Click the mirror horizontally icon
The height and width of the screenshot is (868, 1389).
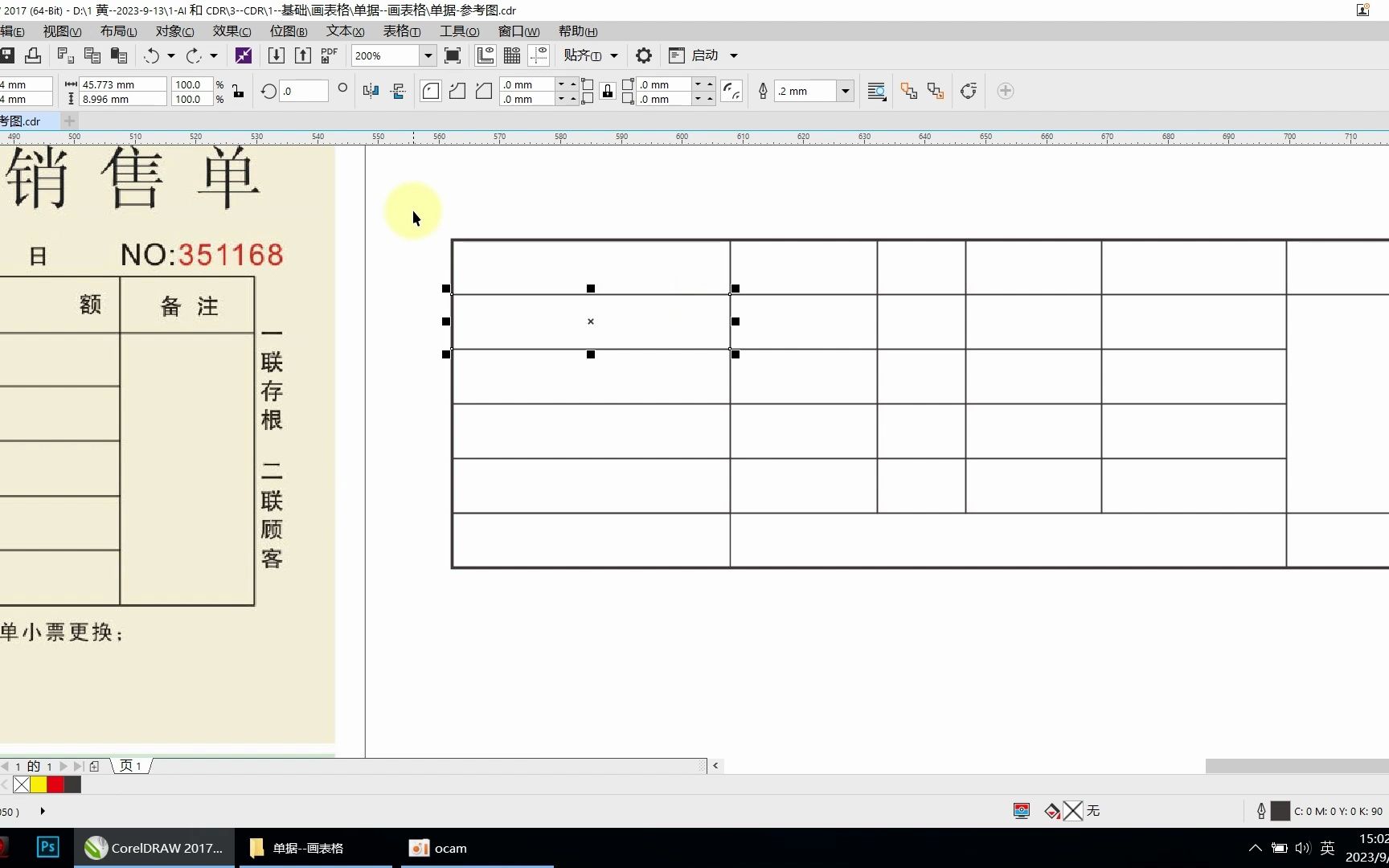[x=371, y=91]
